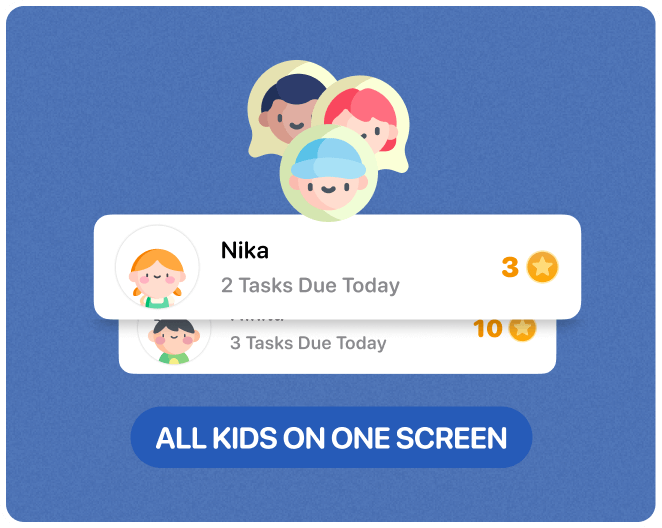
Task: Tap the gold star coin beside 10
Action: tap(522, 328)
